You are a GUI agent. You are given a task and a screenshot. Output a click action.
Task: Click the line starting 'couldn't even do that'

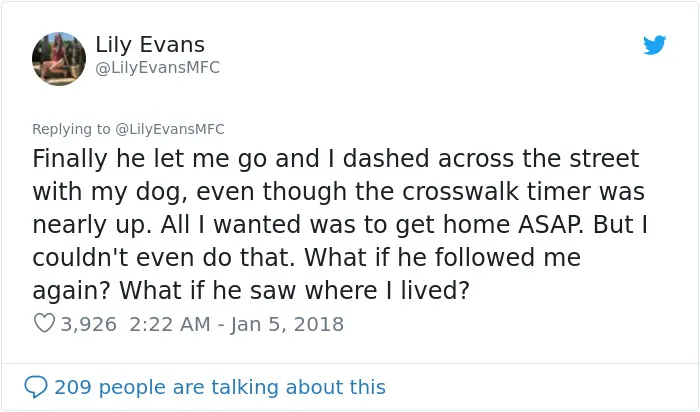click(x=306, y=257)
